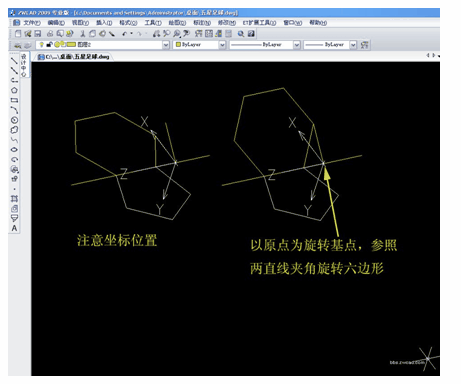Screen dimensions: 461x384
Task: Select the Rectangle draw tool
Action: point(14,100)
